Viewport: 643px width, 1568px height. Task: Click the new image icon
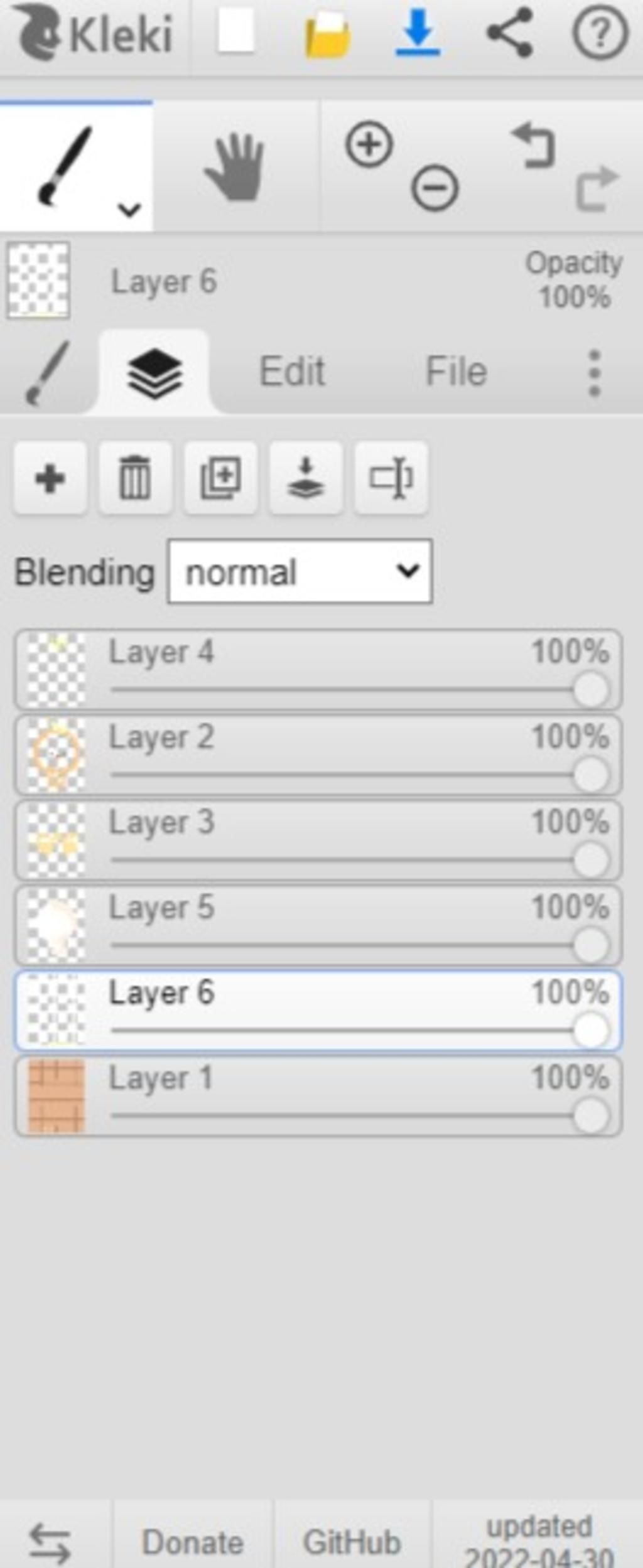235,31
